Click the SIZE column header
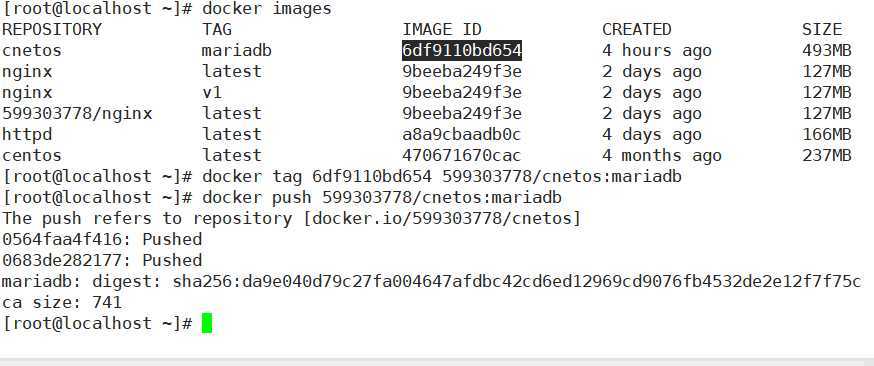Viewport: 874px width, 366px height. (822, 30)
